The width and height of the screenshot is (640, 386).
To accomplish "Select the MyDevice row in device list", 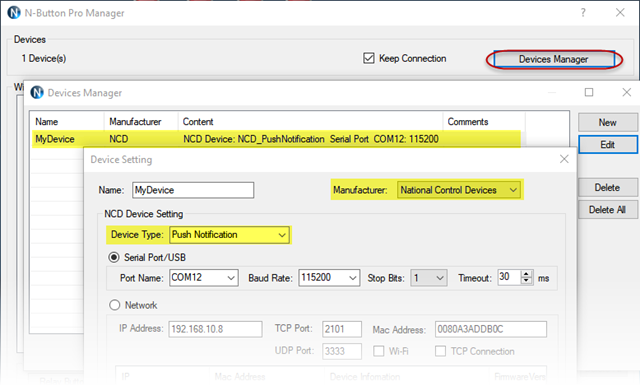I will pos(276,139).
